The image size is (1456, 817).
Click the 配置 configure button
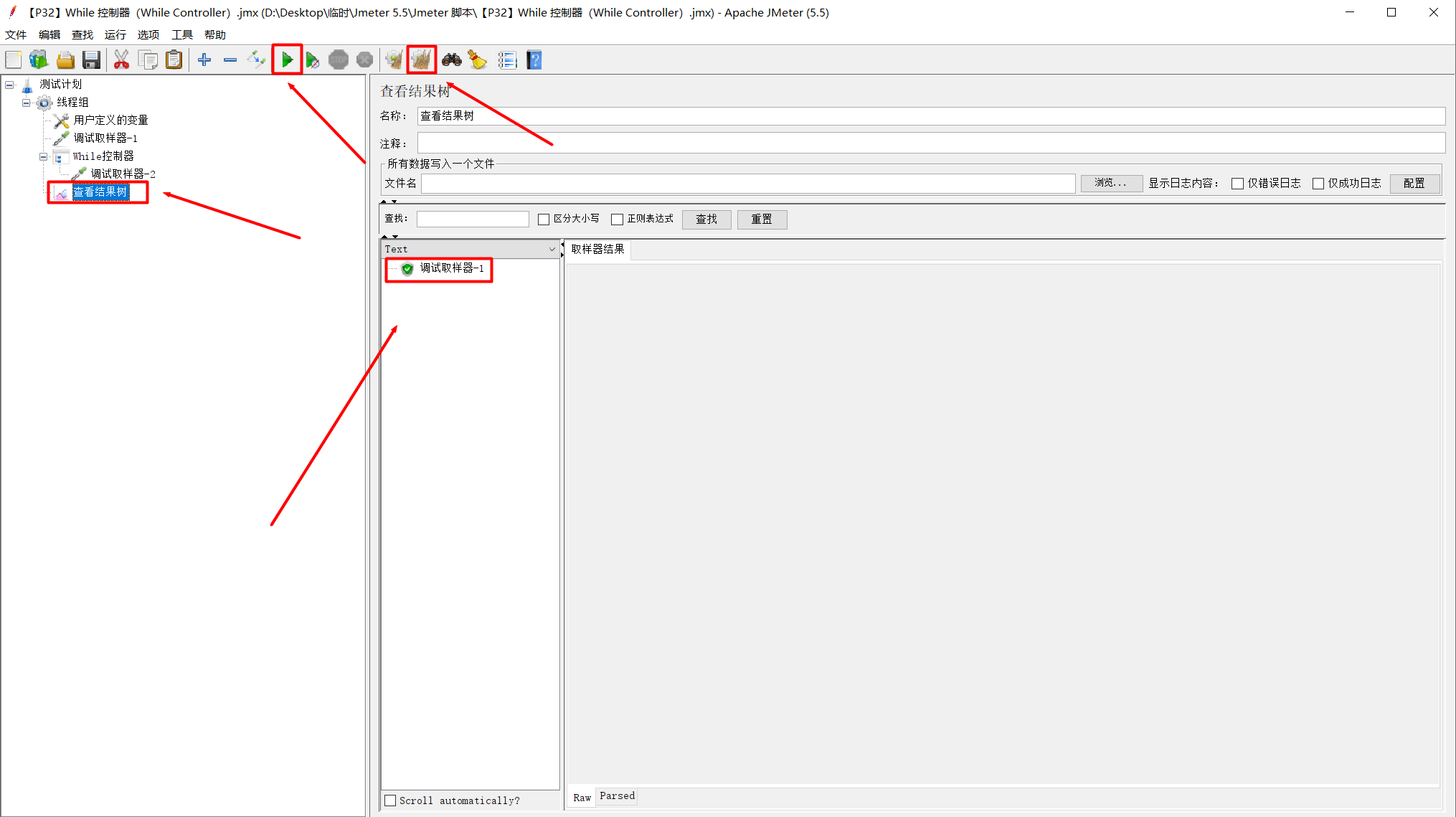click(1414, 184)
